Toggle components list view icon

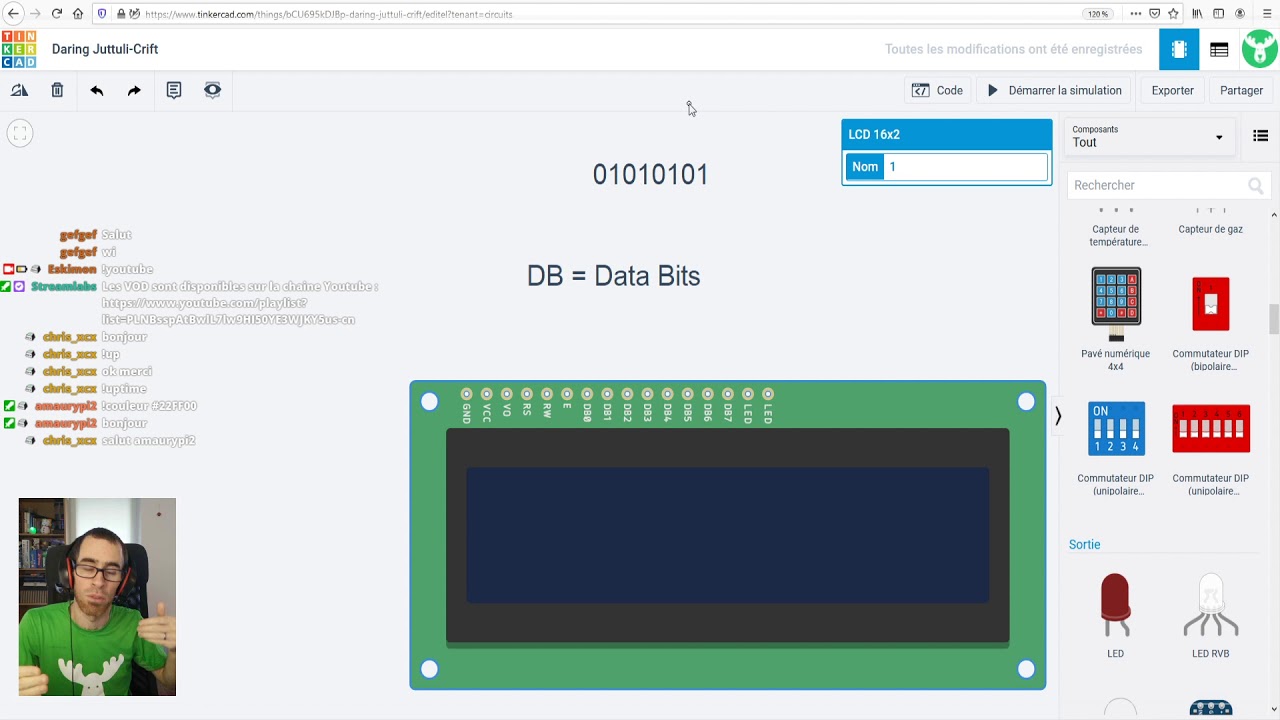pos(1260,136)
